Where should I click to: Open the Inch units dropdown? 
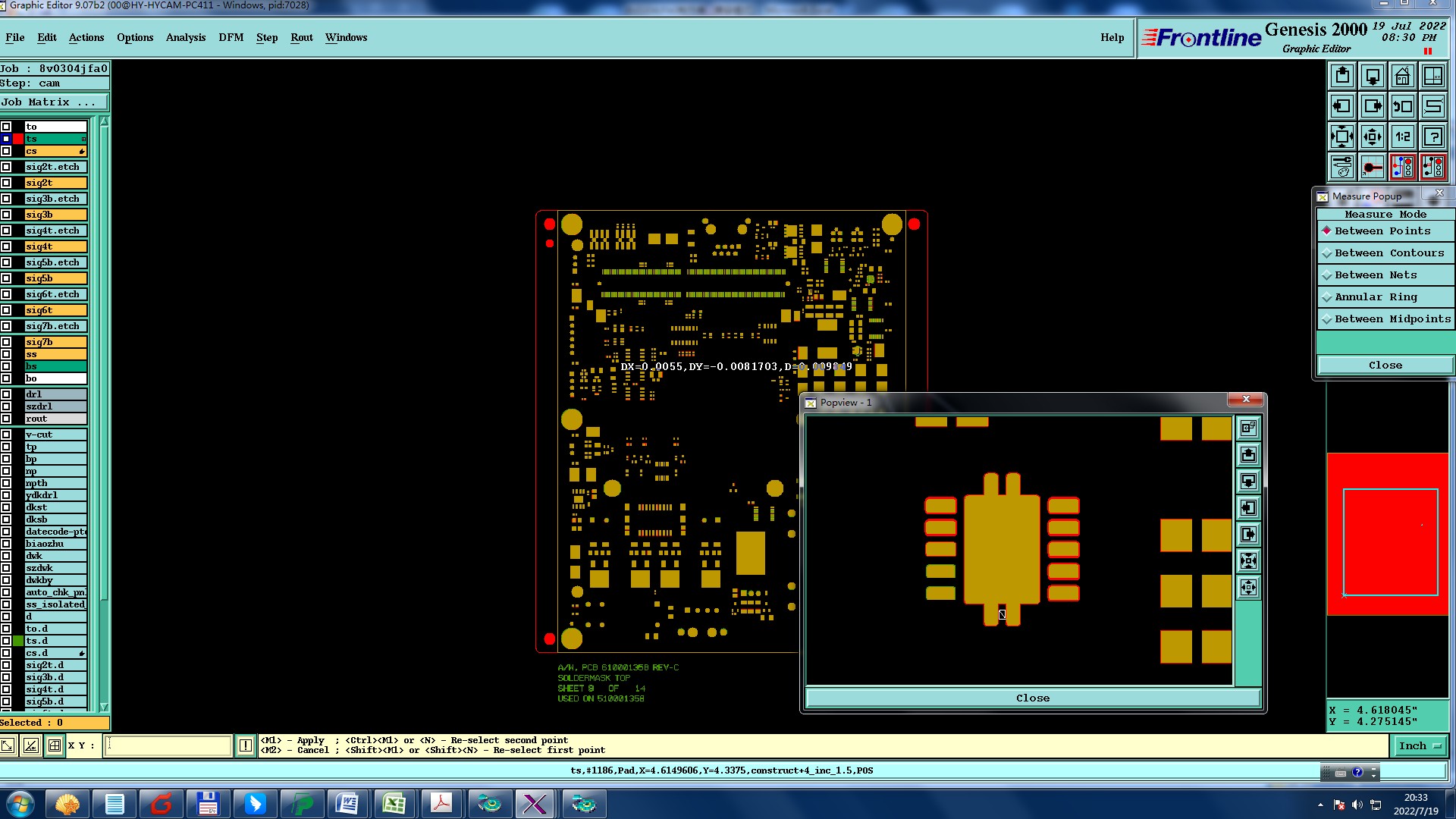1419,746
